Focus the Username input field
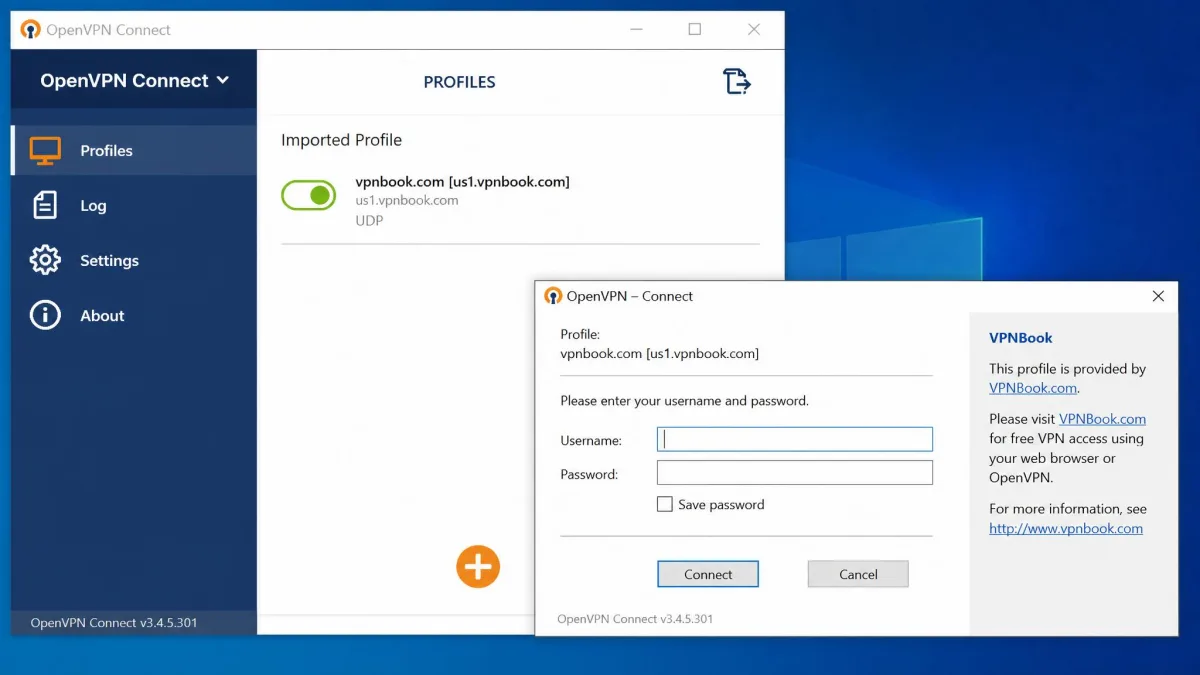1200x675 pixels. pyautogui.click(x=795, y=439)
